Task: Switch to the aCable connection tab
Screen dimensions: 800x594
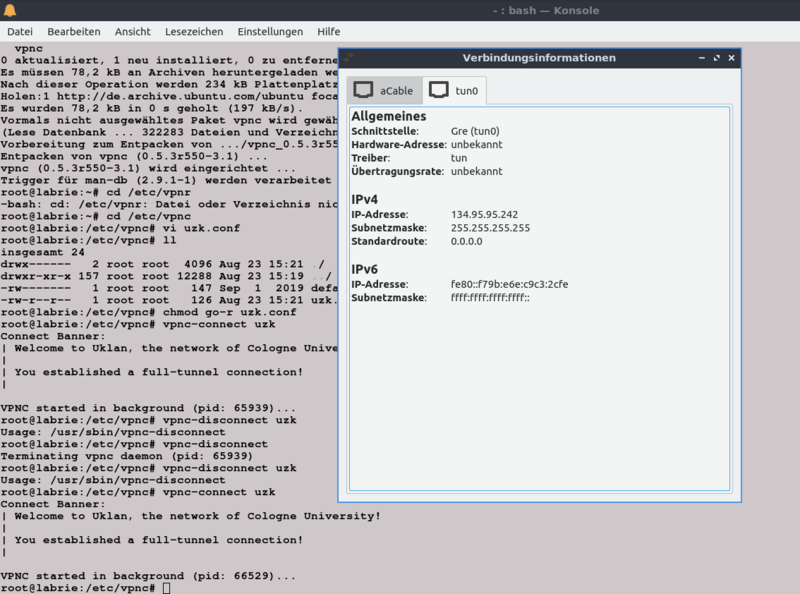Action: (x=385, y=90)
